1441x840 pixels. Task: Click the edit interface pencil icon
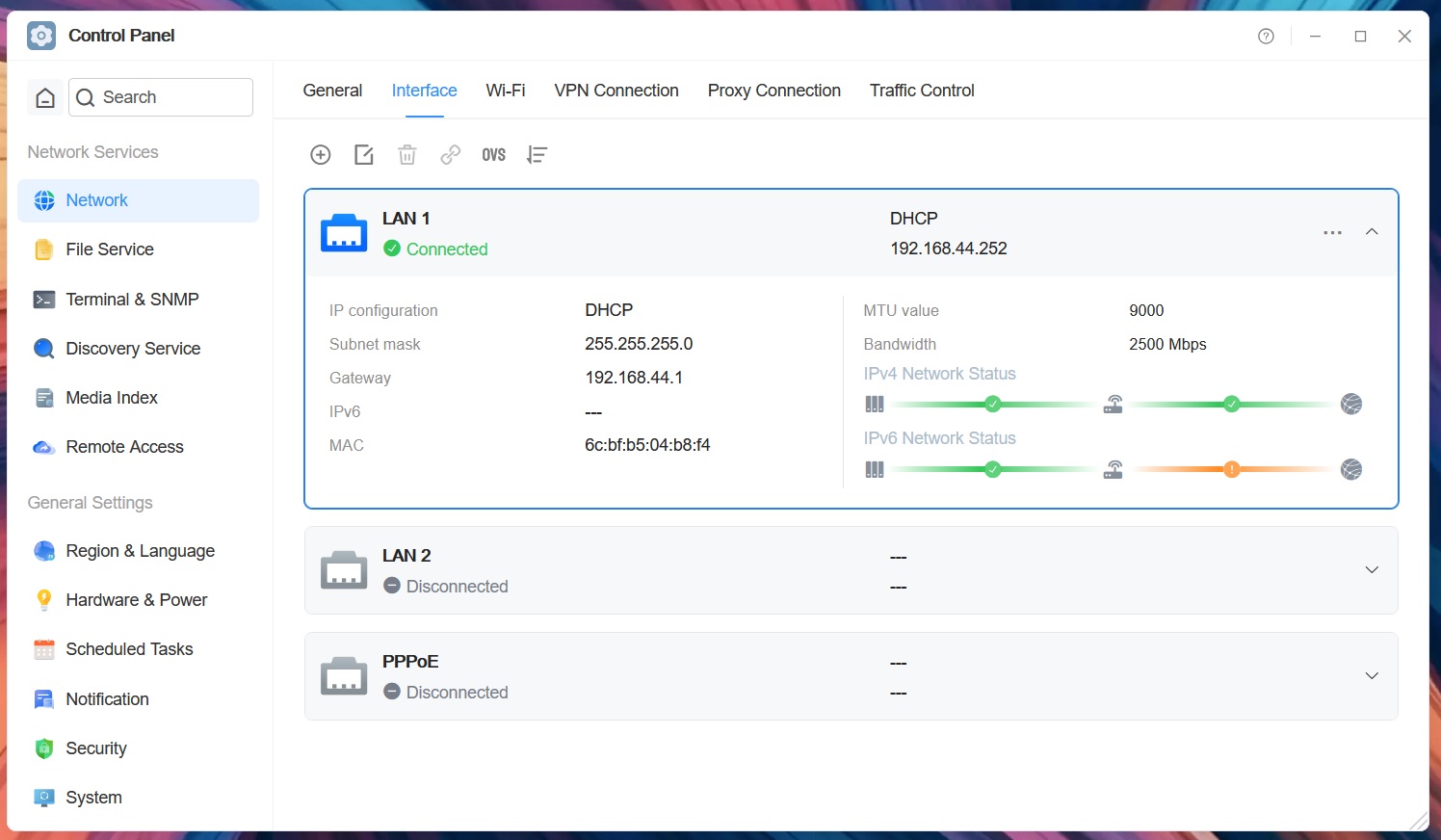click(364, 155)
